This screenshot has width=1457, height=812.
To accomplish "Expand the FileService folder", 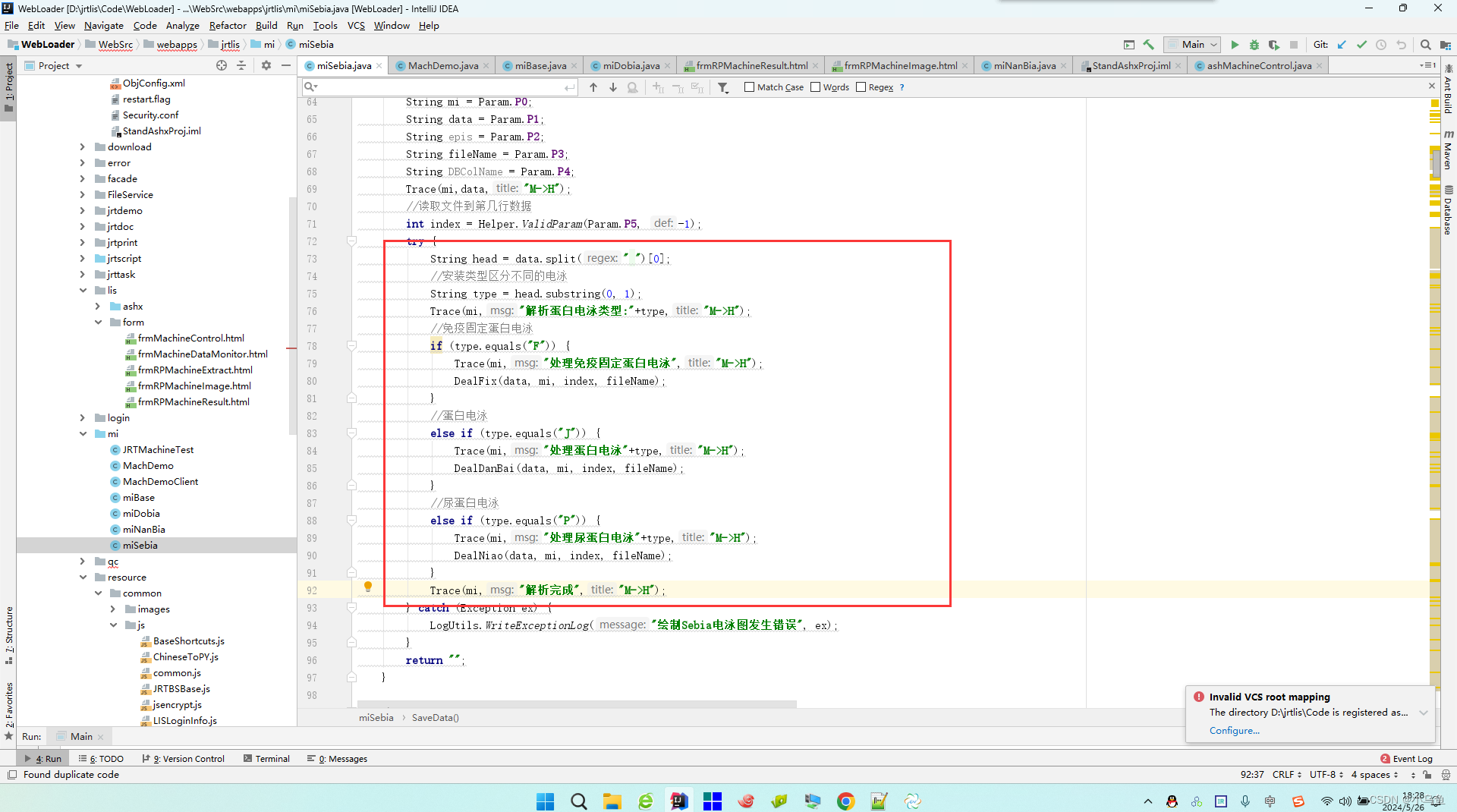I will pos(82,195).
